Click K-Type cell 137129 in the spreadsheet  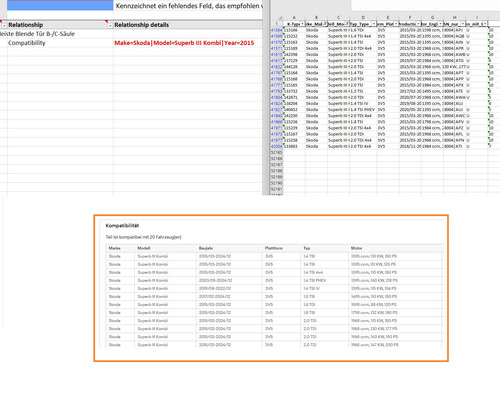(x=294, y=60)
